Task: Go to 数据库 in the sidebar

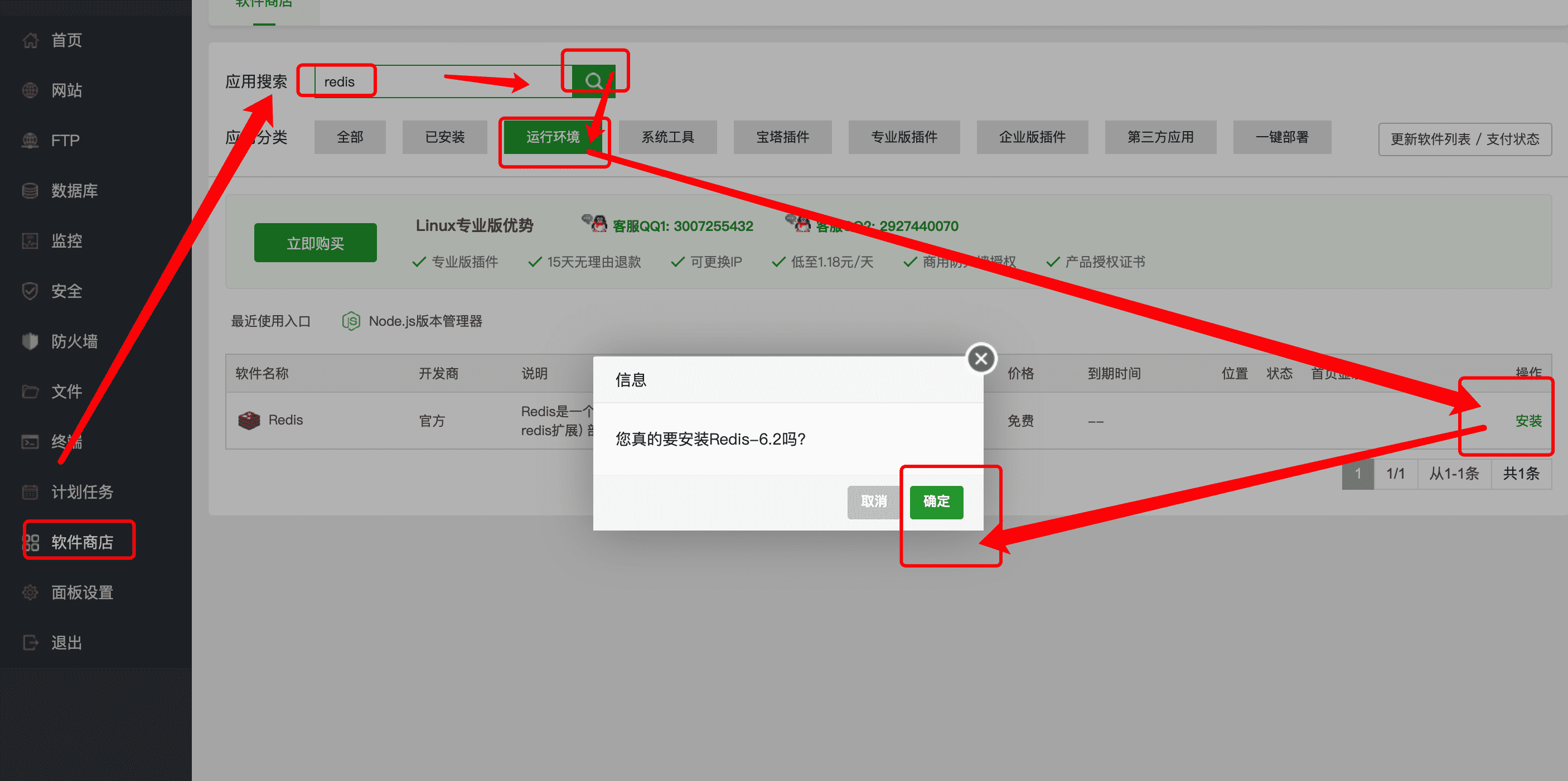Action: tap(74, 191)
